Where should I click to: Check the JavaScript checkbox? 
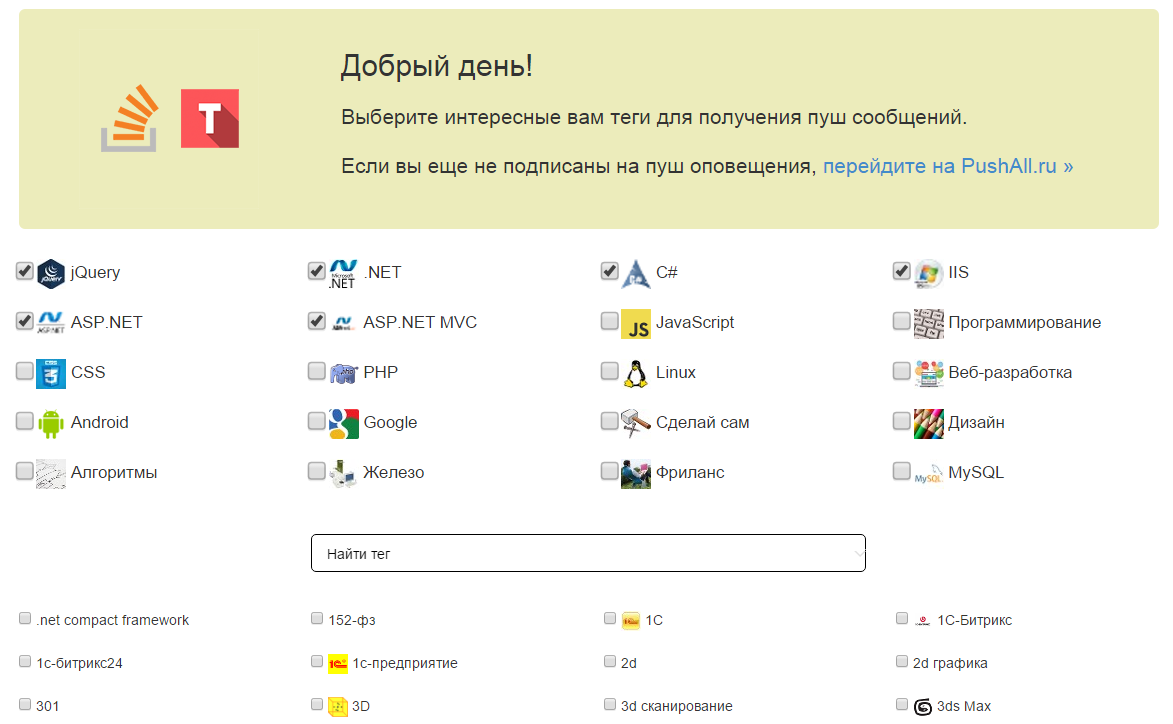(x=610, y=321)
